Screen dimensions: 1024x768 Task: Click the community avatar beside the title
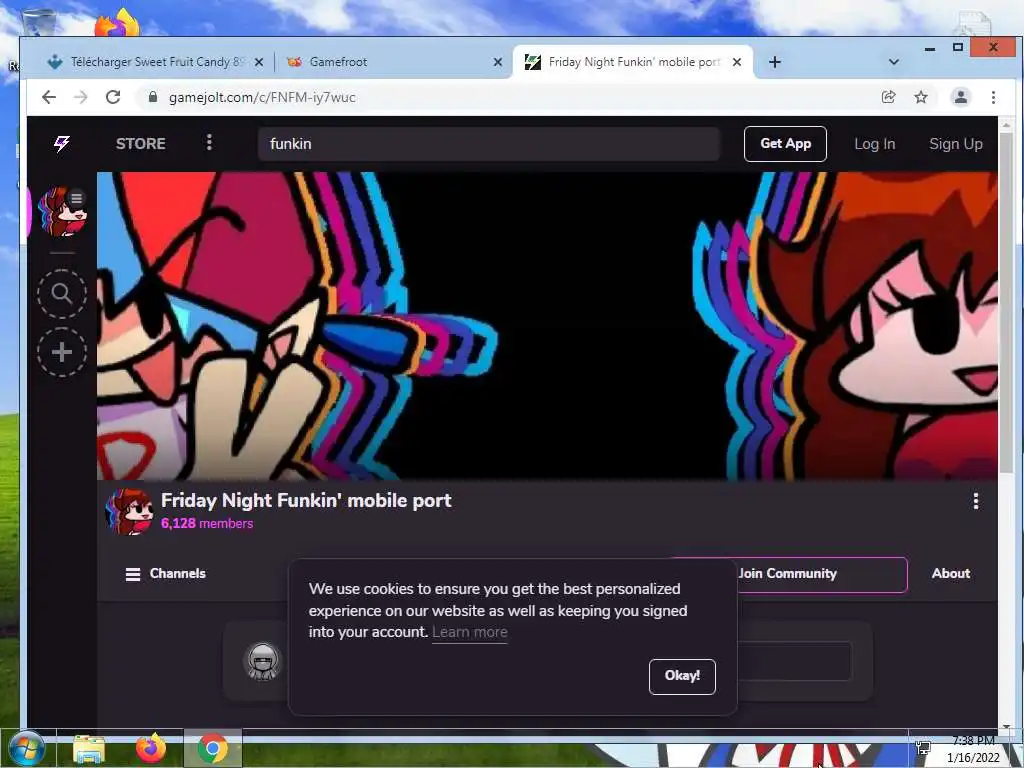pyautogui.click(x=129, y=511)
